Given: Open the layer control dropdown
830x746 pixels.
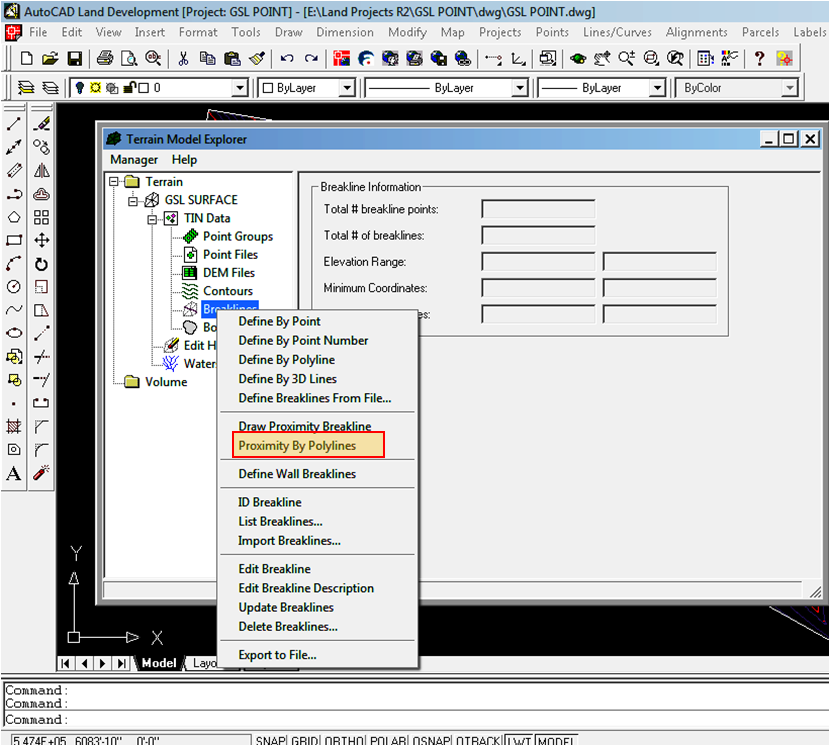Looking at the screenshot, I should (239, 88).
